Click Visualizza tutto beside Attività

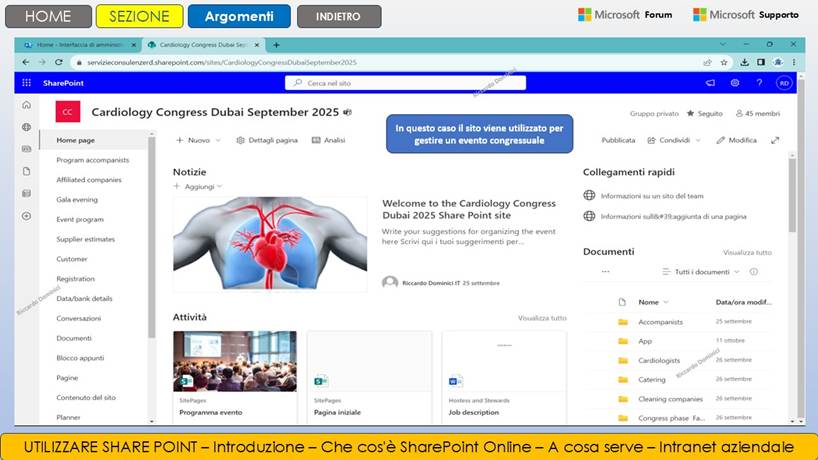coord(542,318)
